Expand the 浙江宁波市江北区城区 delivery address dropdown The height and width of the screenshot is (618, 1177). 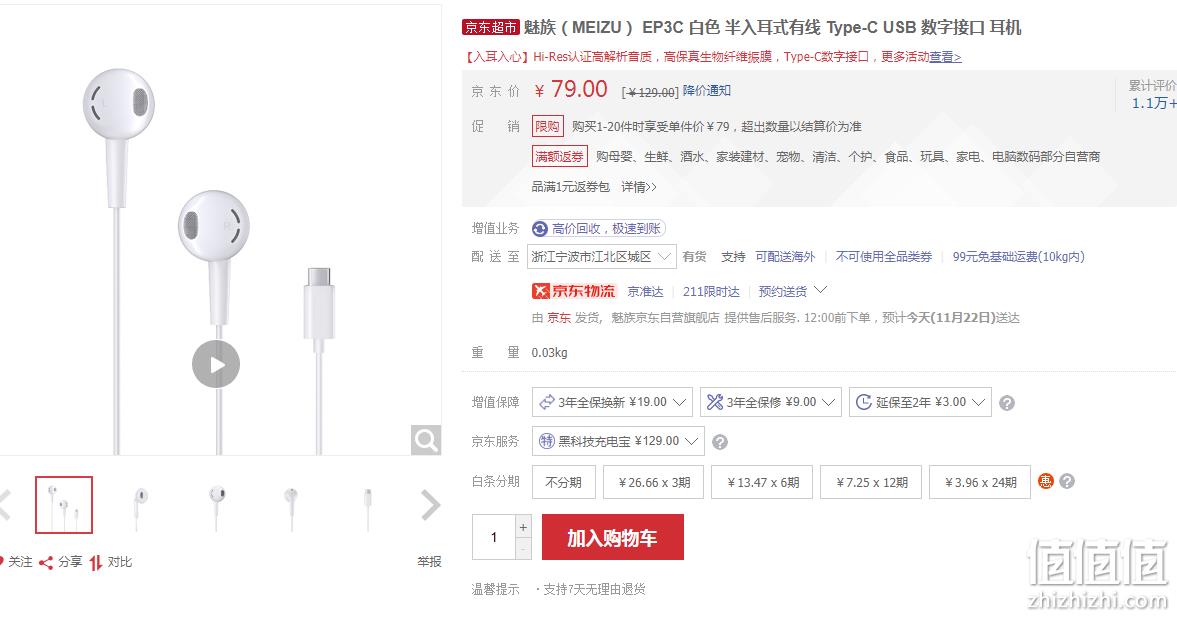coord(601,257)
